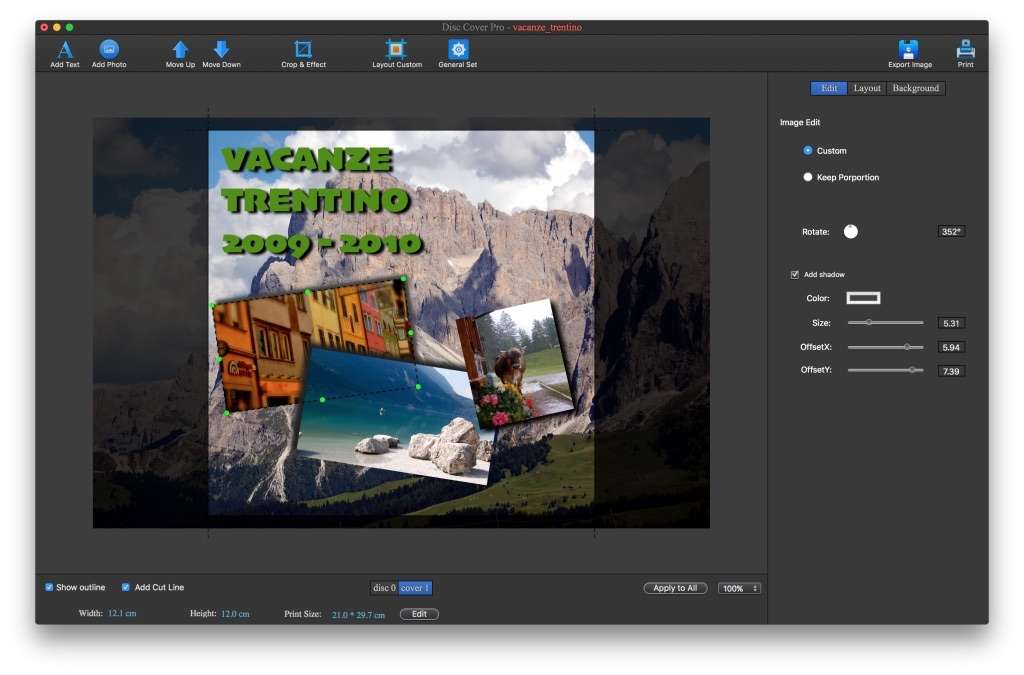Click the Add Photo icon
The width and height of the screenshot is (1024, 675).
(109, 49)
